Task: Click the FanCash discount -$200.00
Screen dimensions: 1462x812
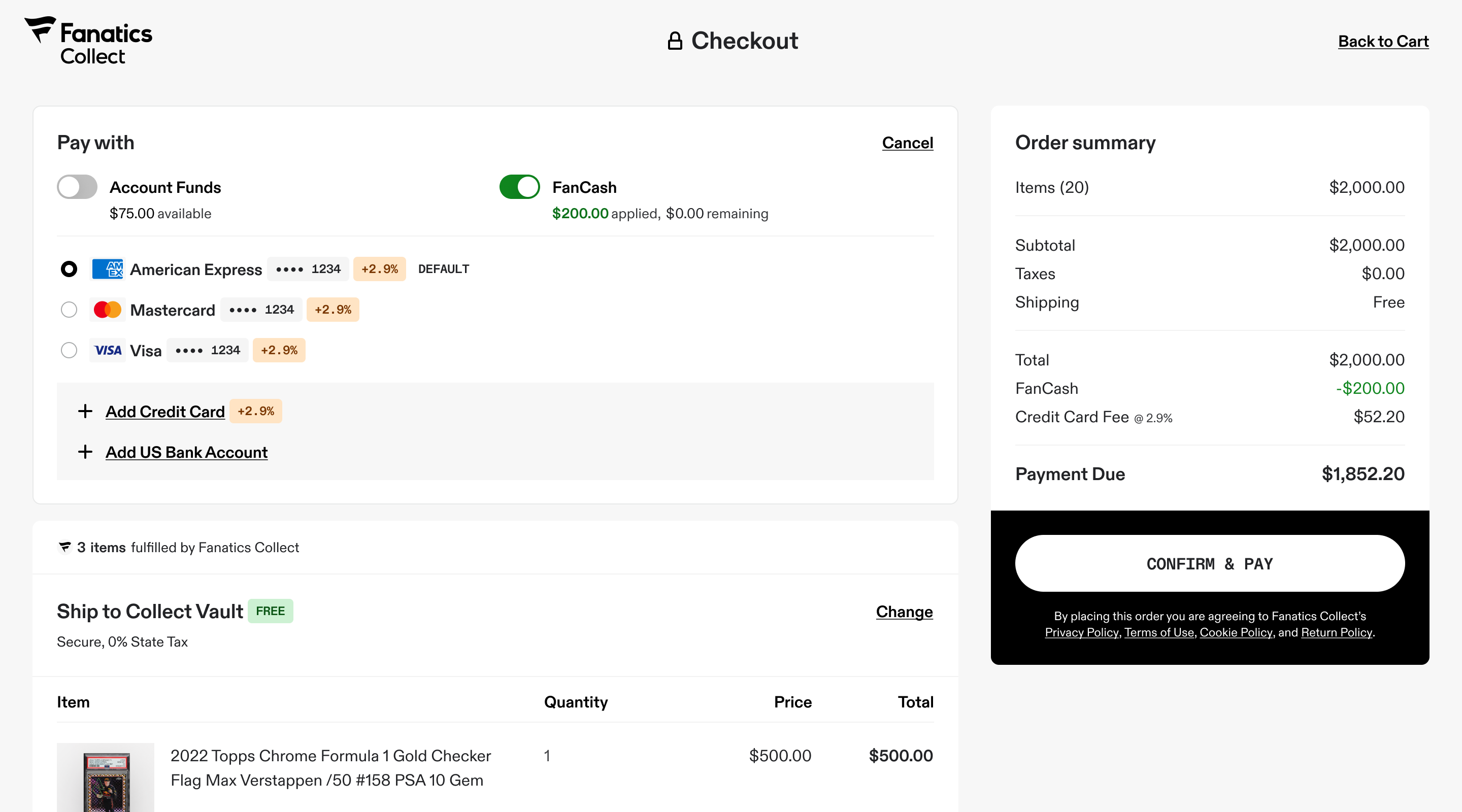Action: [1370, 389]
